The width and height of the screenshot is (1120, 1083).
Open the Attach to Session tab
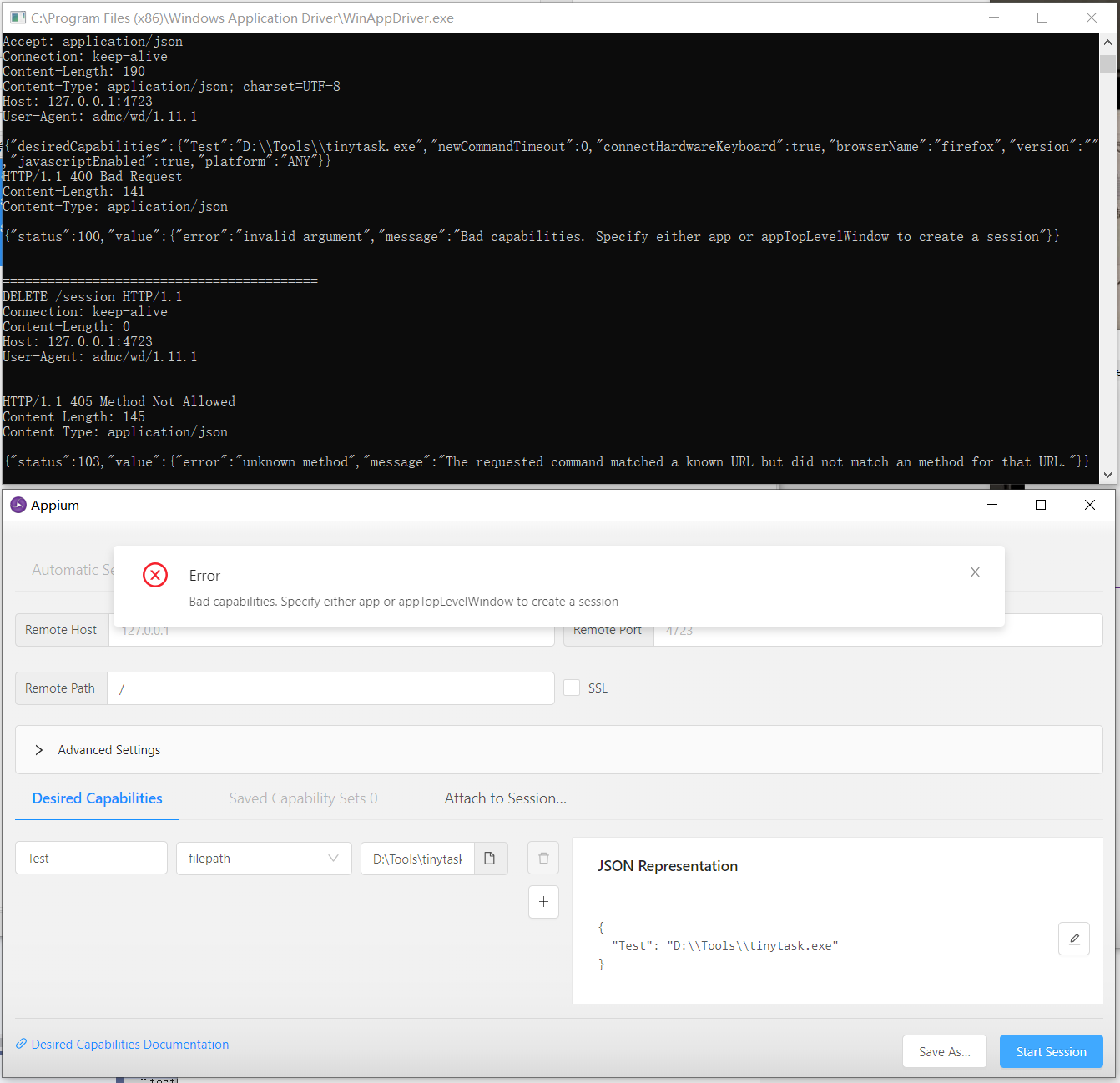click(505, 798)
